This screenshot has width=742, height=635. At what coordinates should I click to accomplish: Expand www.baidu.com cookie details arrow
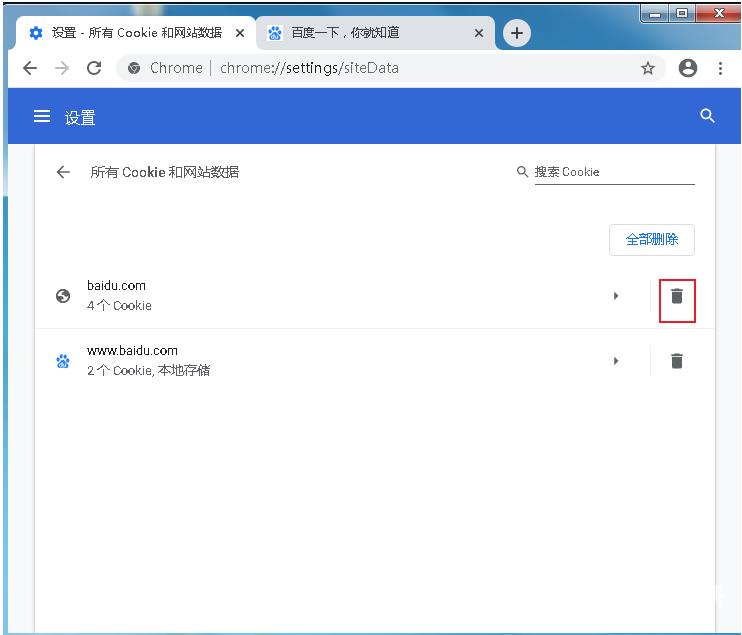[616, 361]
